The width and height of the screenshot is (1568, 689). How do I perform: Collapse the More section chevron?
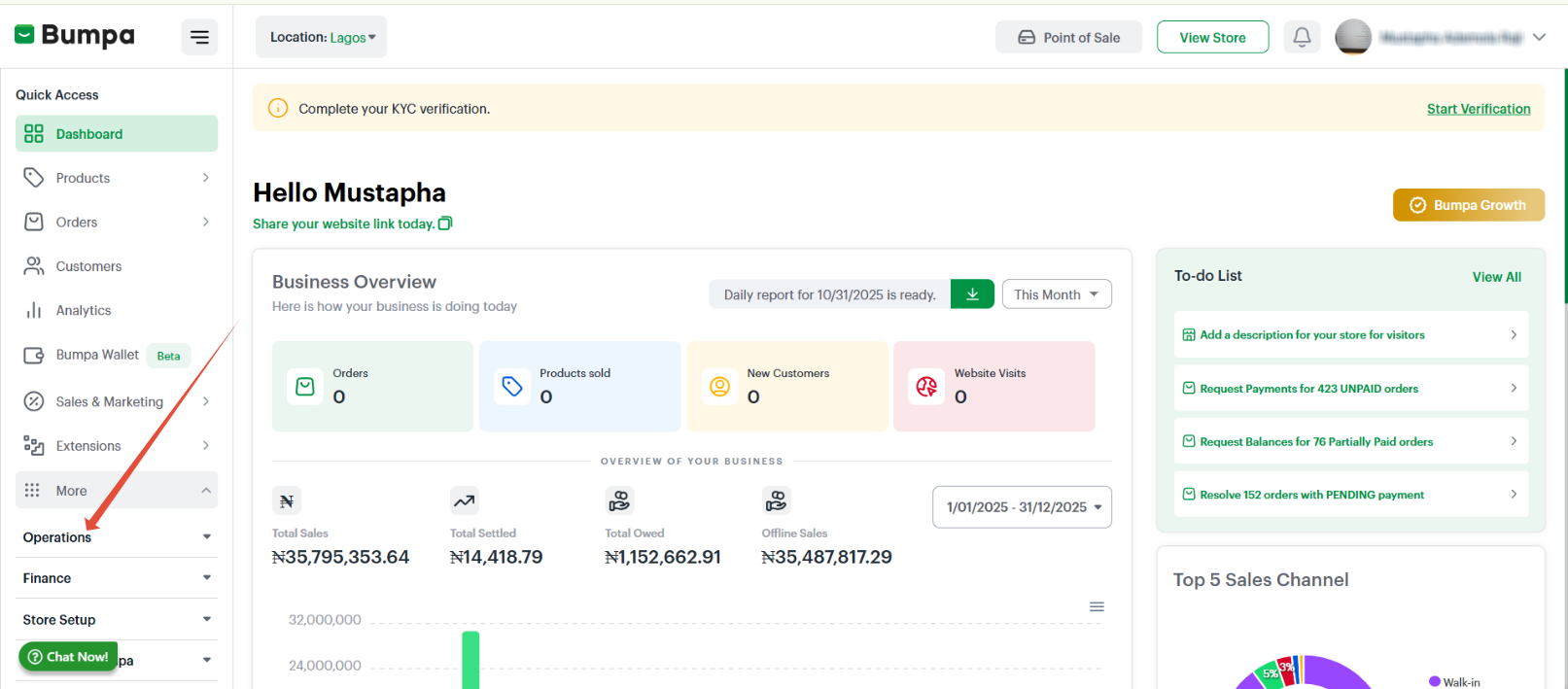pyautogui.click(x=206, y=491)
